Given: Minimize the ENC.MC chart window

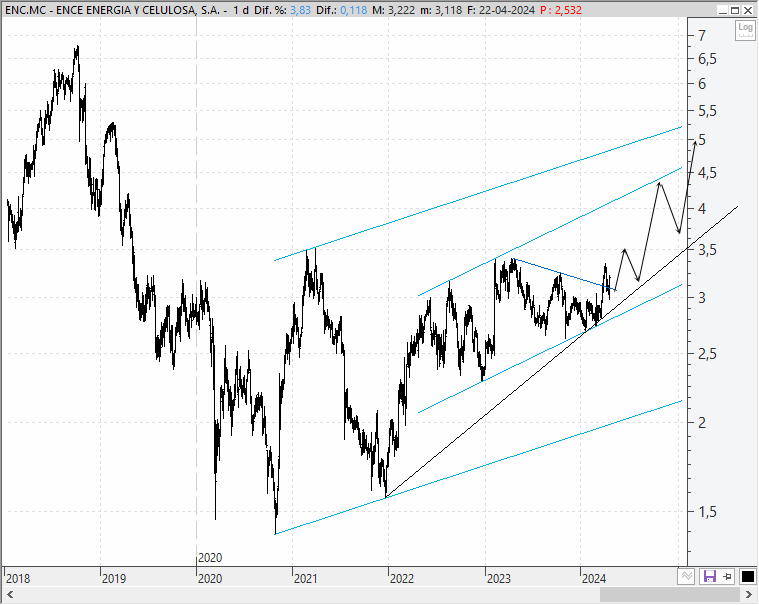Looking at the screenshot, I should point(723,10).
